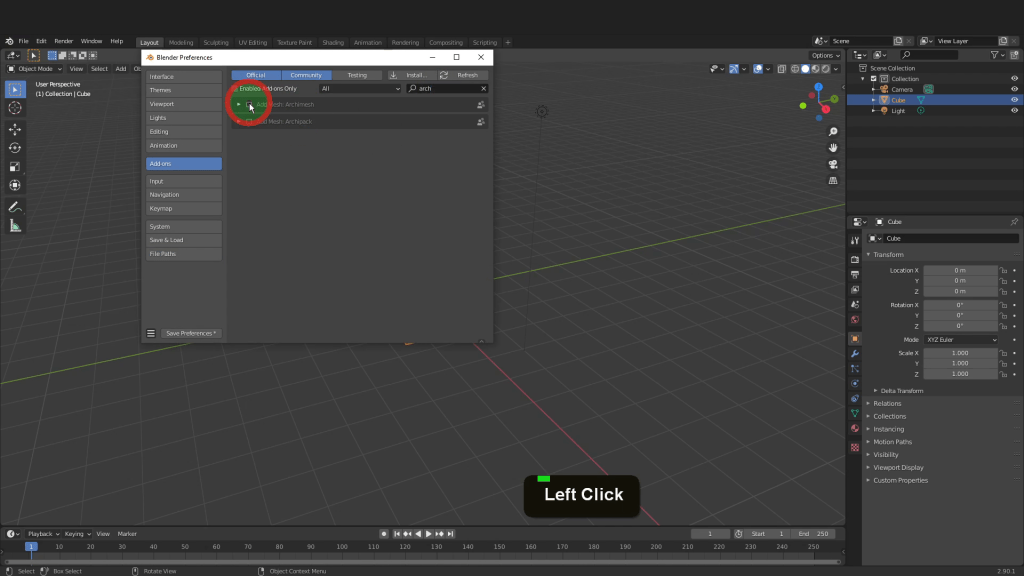Viewport: 1024px width, 576px height.
Task: Activate the Rotate tool
Action: 15,148
